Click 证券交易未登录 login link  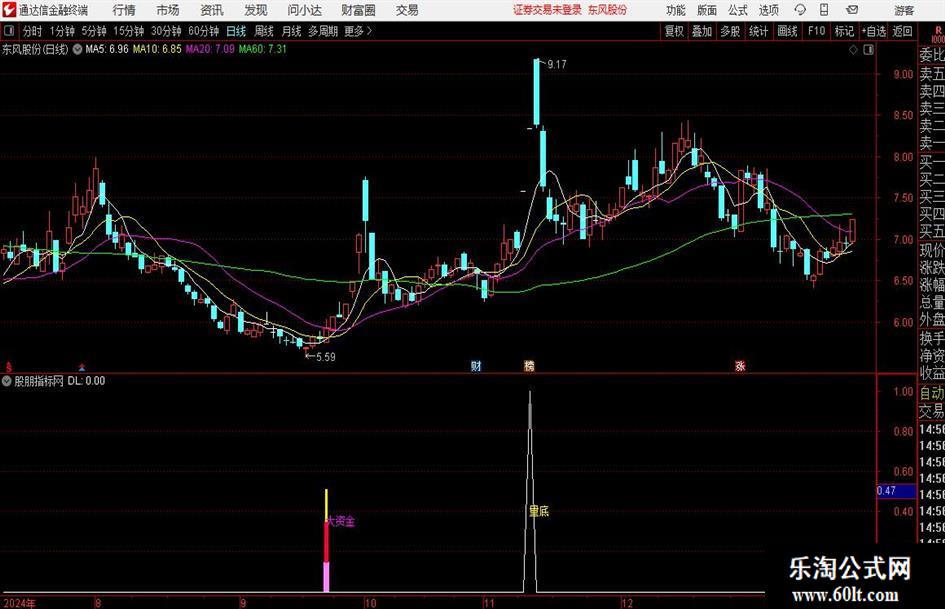click(x=547, y=10)
